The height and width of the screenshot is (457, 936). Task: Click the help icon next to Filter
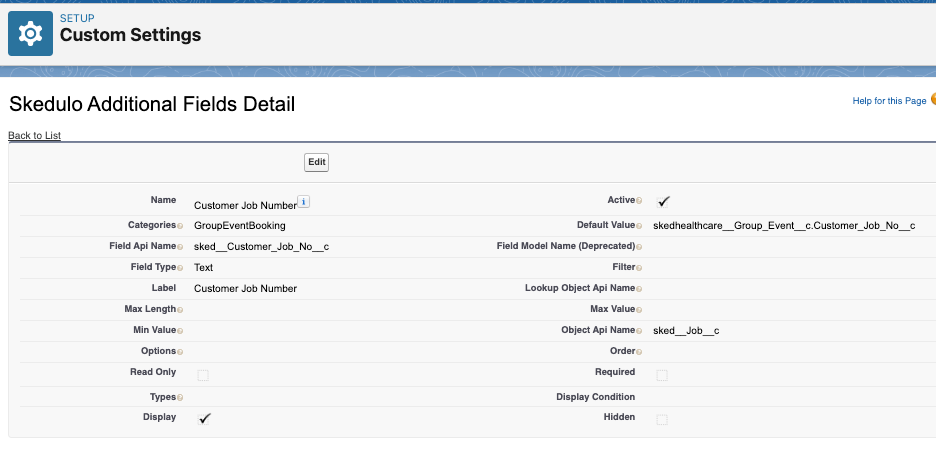tap(639, 268)
